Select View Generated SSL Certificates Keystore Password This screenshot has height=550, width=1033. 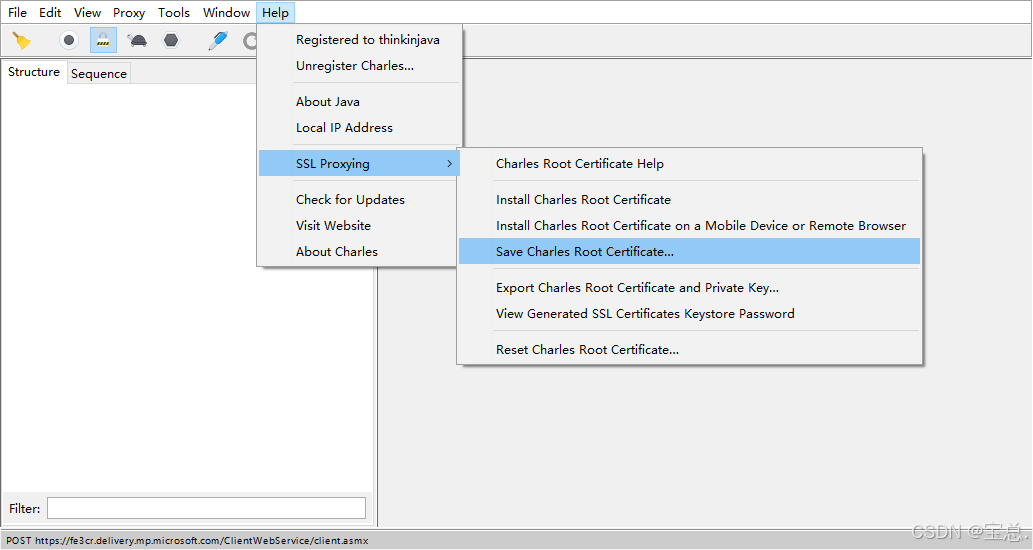689,314
